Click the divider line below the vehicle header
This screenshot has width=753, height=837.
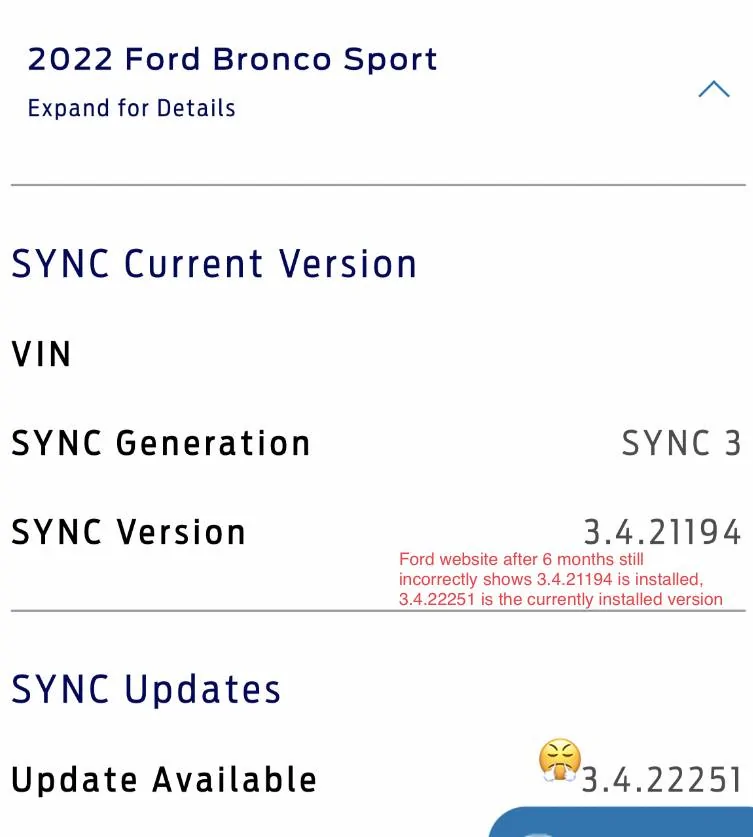coord(378,185)
